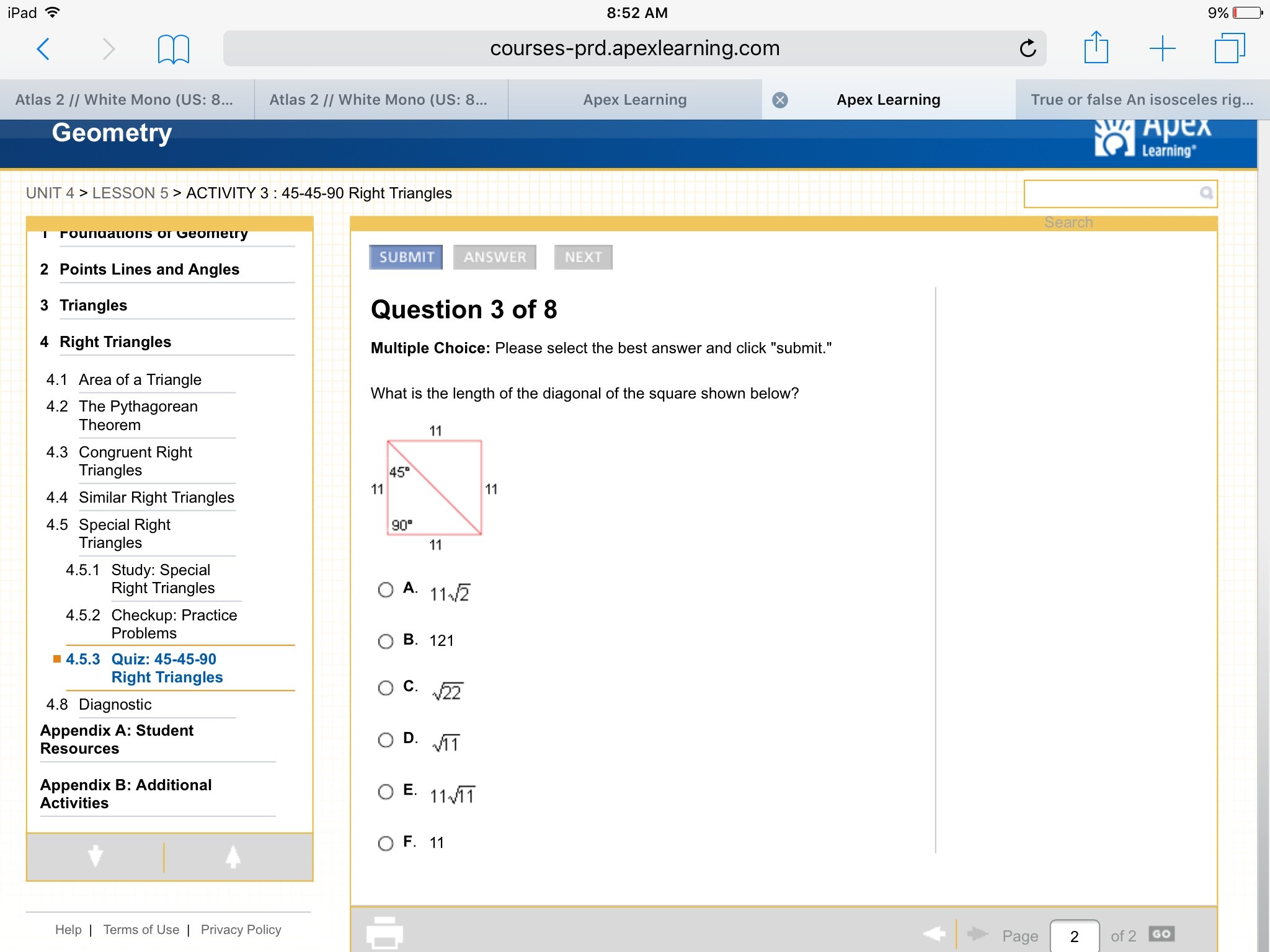The width and height of the screenshot is (1270, 952).
Task: Select answer choice A radio button
Action: pos(386,589)
